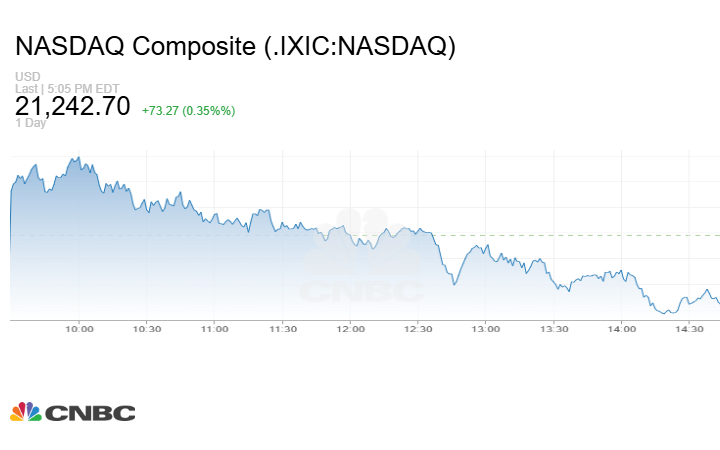Click the Last 5:05 PM EDT timestamp
The image size is (720, 450).
[x=67, y=88]
